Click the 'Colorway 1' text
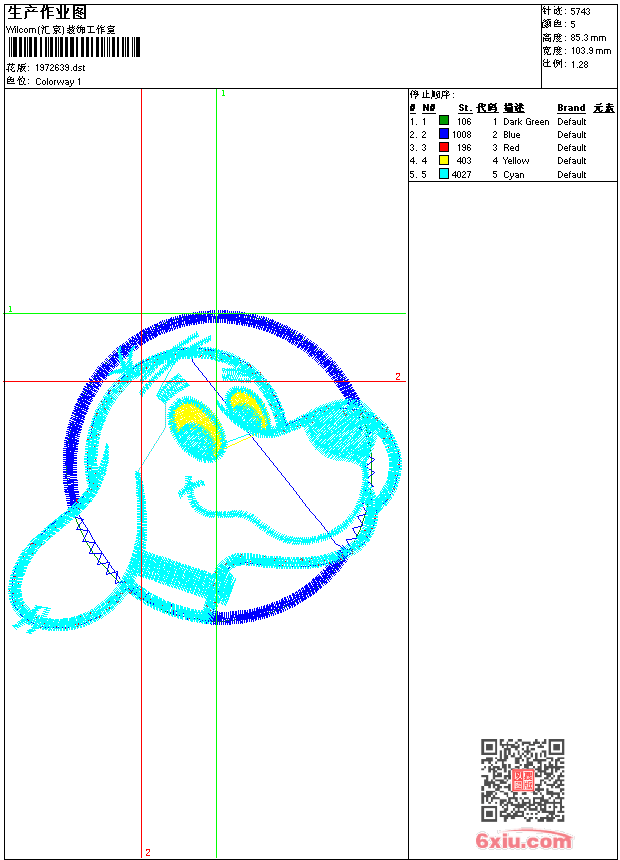 [58, 82]
